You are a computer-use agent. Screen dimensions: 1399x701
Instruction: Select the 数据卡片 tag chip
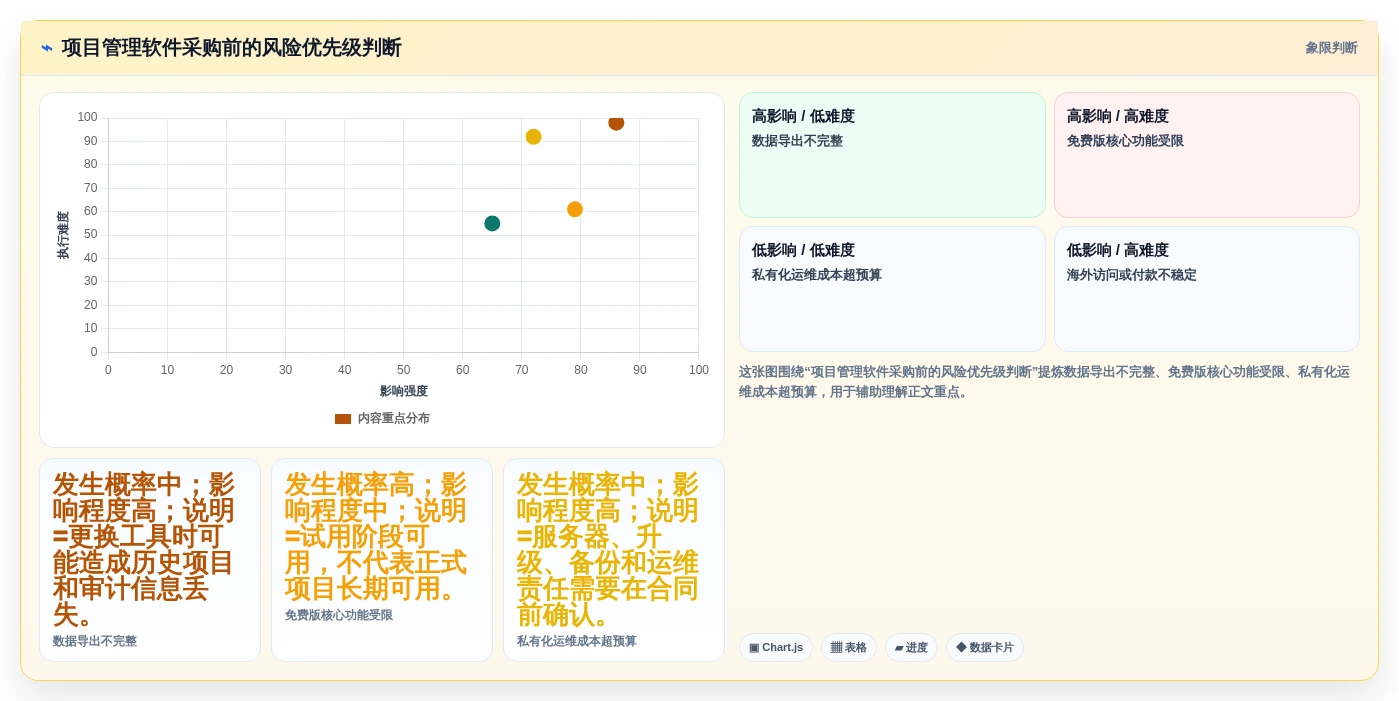coord(985,648)
